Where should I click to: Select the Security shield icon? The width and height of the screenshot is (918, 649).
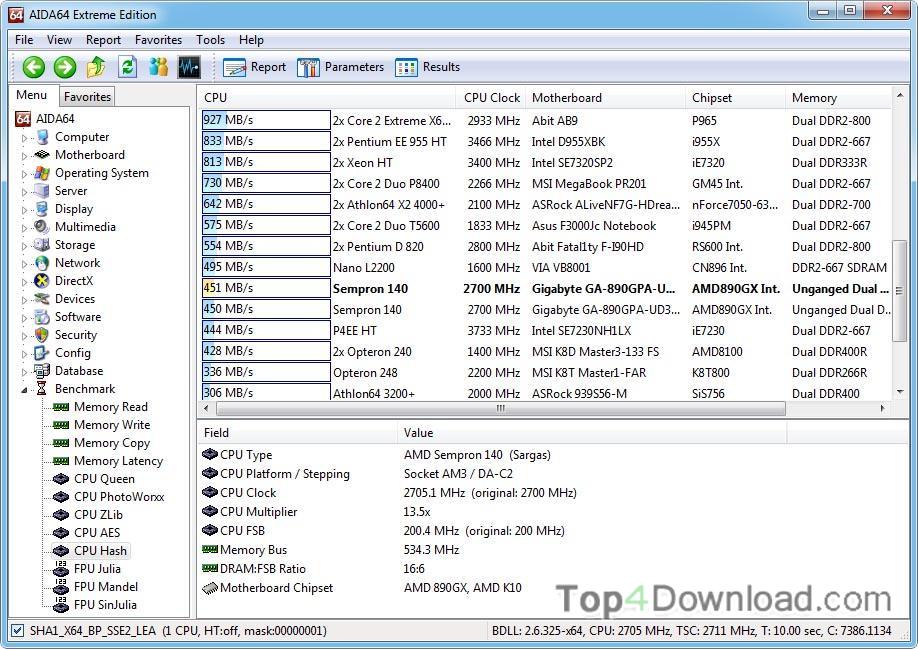click(x=42, y=335)
